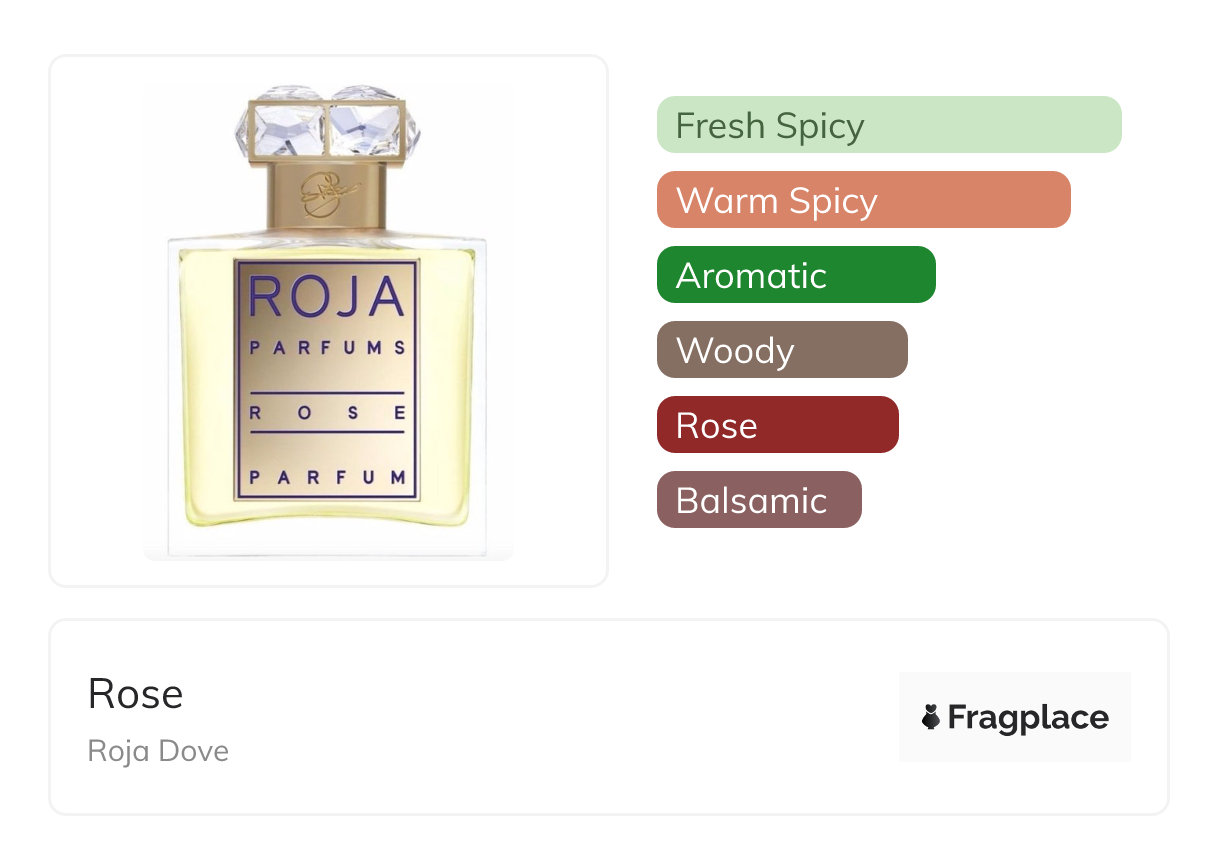Select the Warm Spicy accord bar
Image resolution: width=1218 pixels, height=864 pixels.
(863, 200)
